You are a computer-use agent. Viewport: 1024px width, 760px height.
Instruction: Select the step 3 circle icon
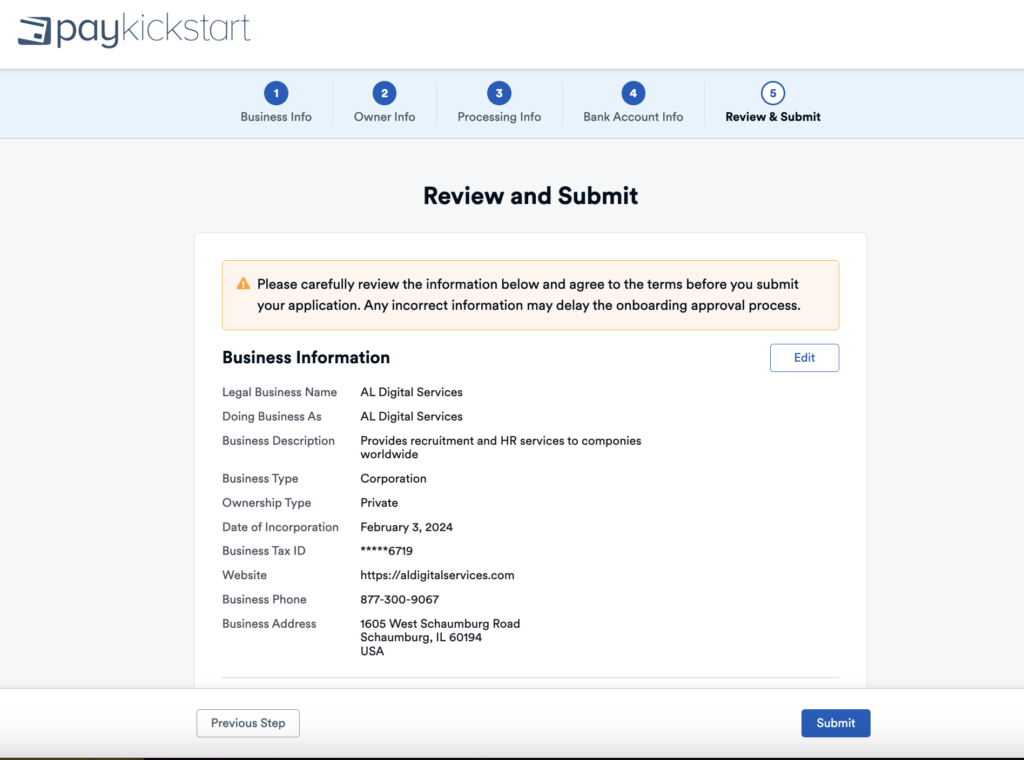click(499, 93)
